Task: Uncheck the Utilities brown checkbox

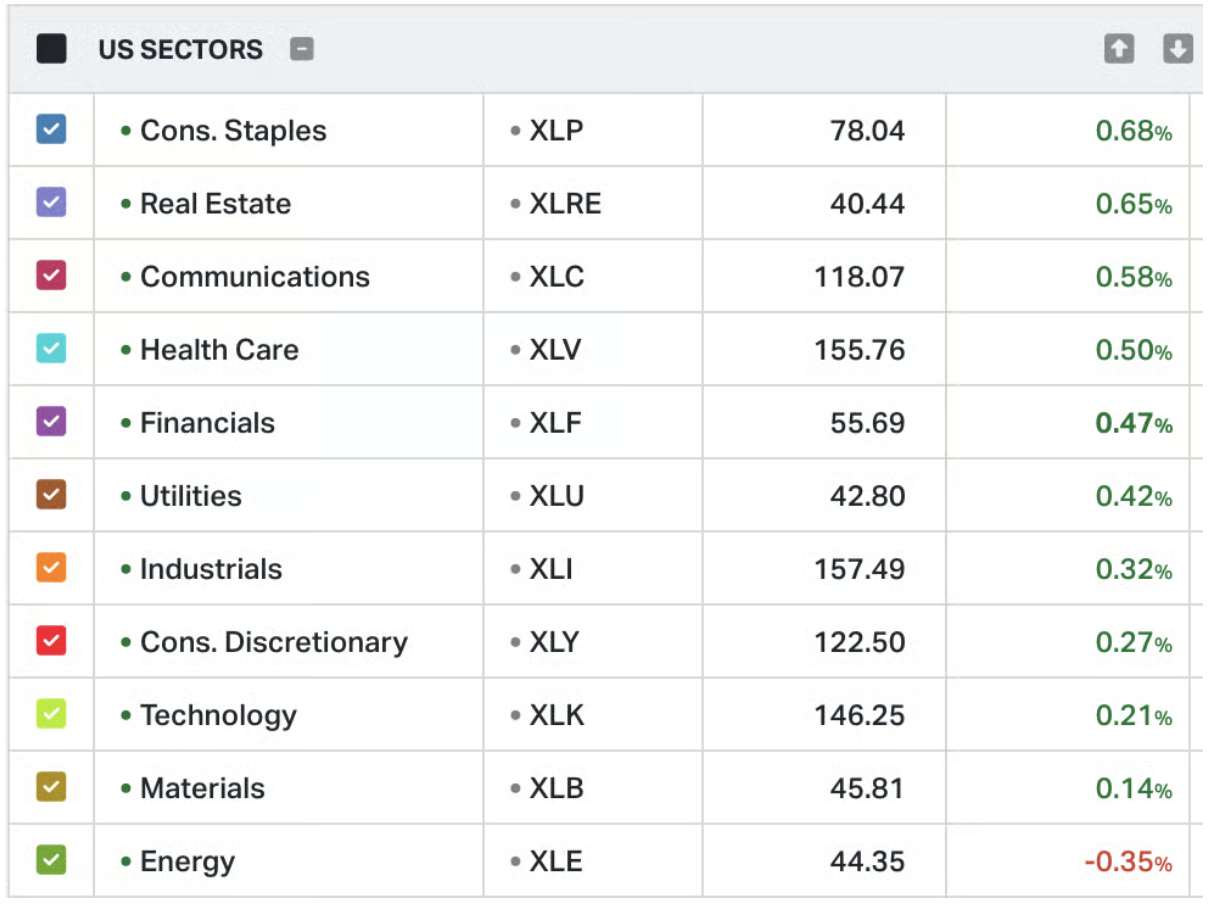Action: coord(51,495)
